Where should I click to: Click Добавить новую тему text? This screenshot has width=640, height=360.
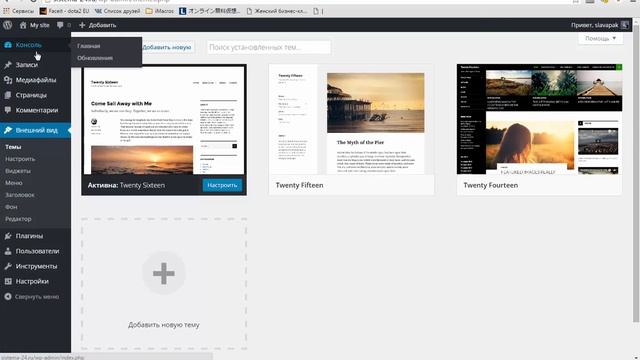point(164,325)
